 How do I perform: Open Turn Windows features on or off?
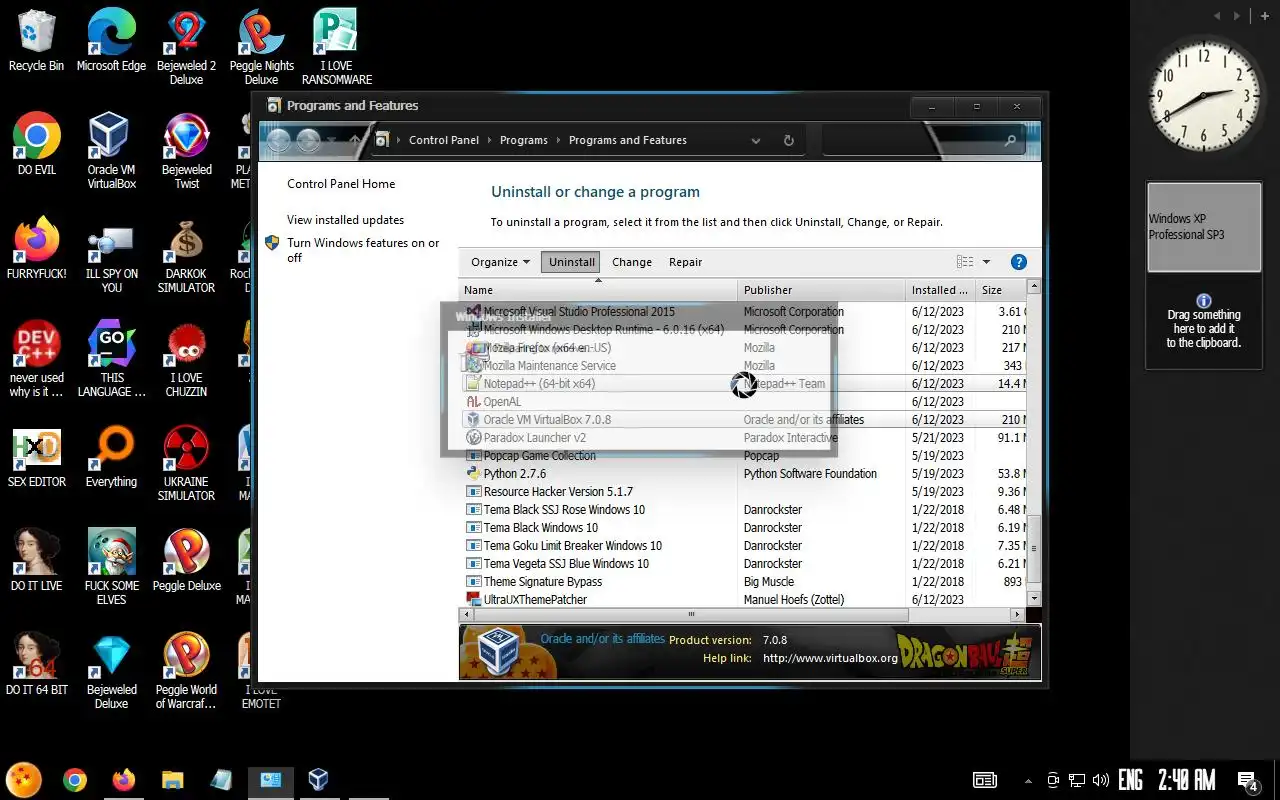[363, 250]
